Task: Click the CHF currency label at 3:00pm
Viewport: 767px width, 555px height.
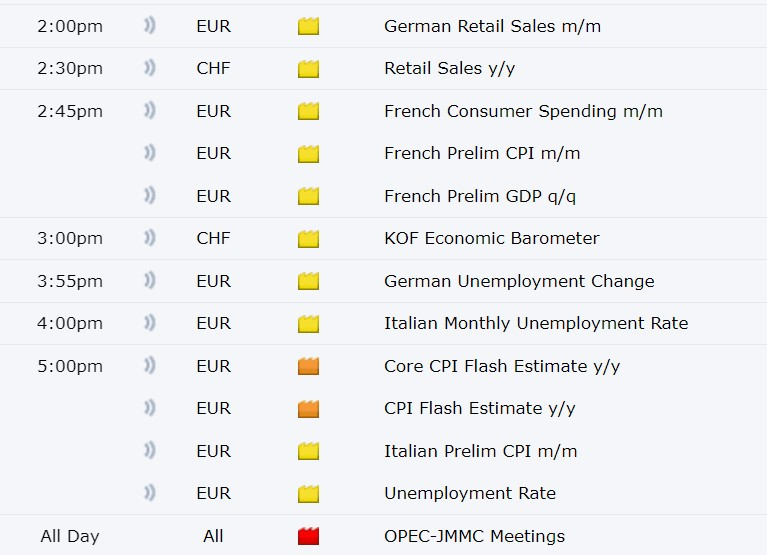Action: (213, 239)
